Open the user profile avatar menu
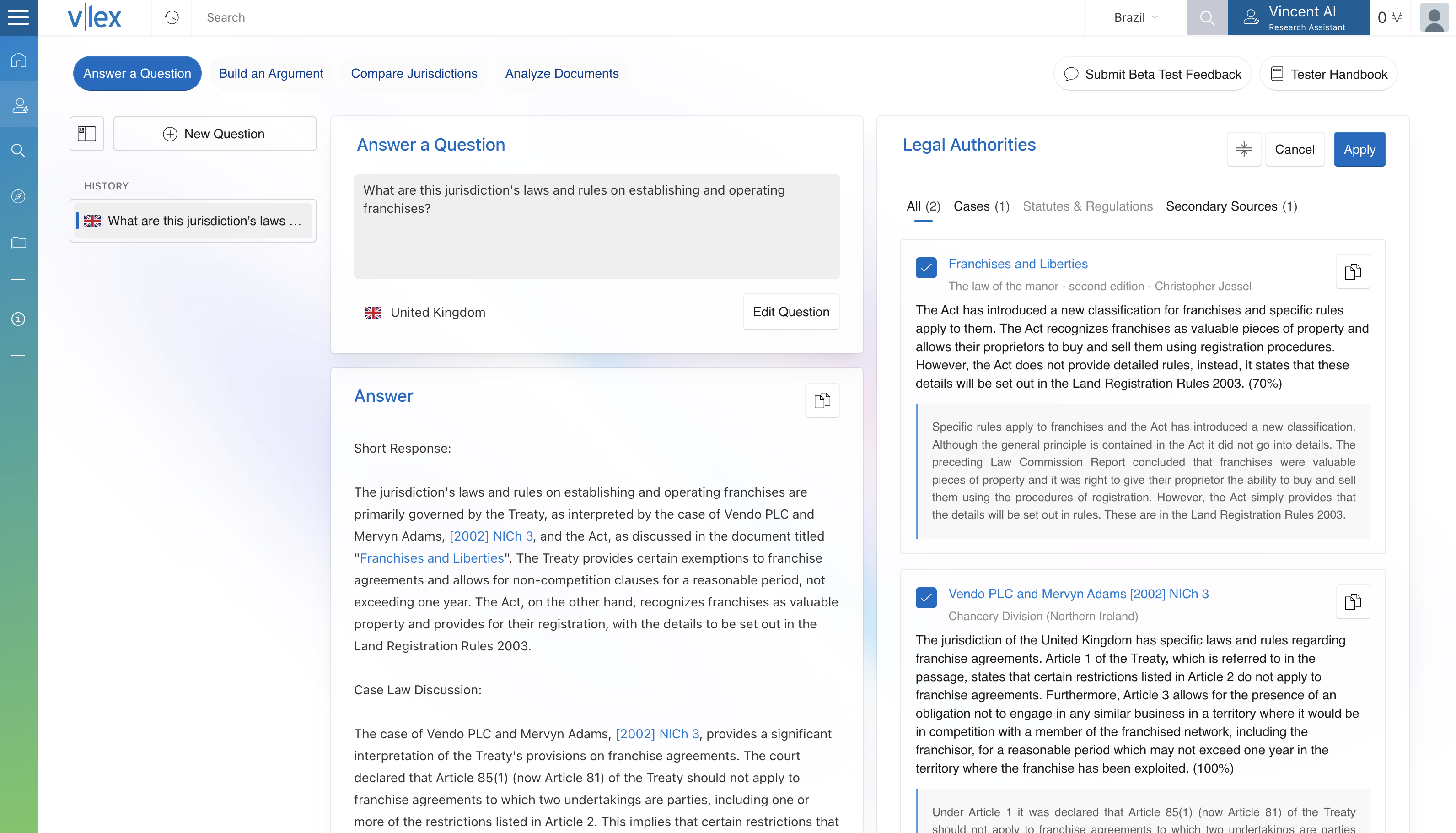 click(1434, 17)
